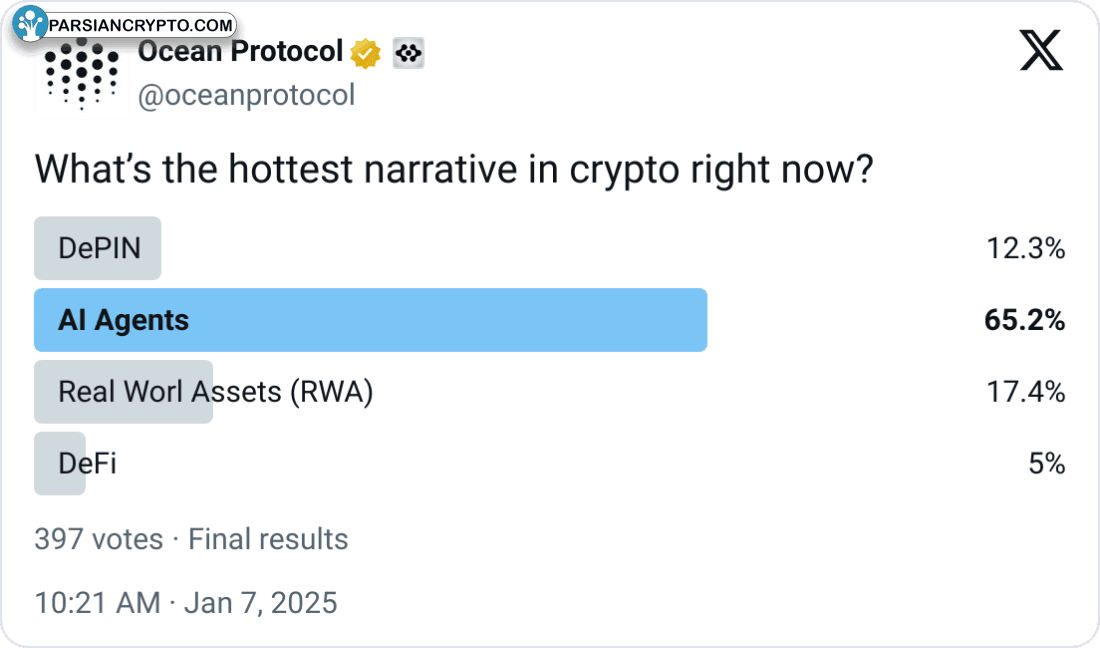The width and height of the screenshot is (1100, 648).
Task: Click the Final results label
Action: tap(268, 540)
